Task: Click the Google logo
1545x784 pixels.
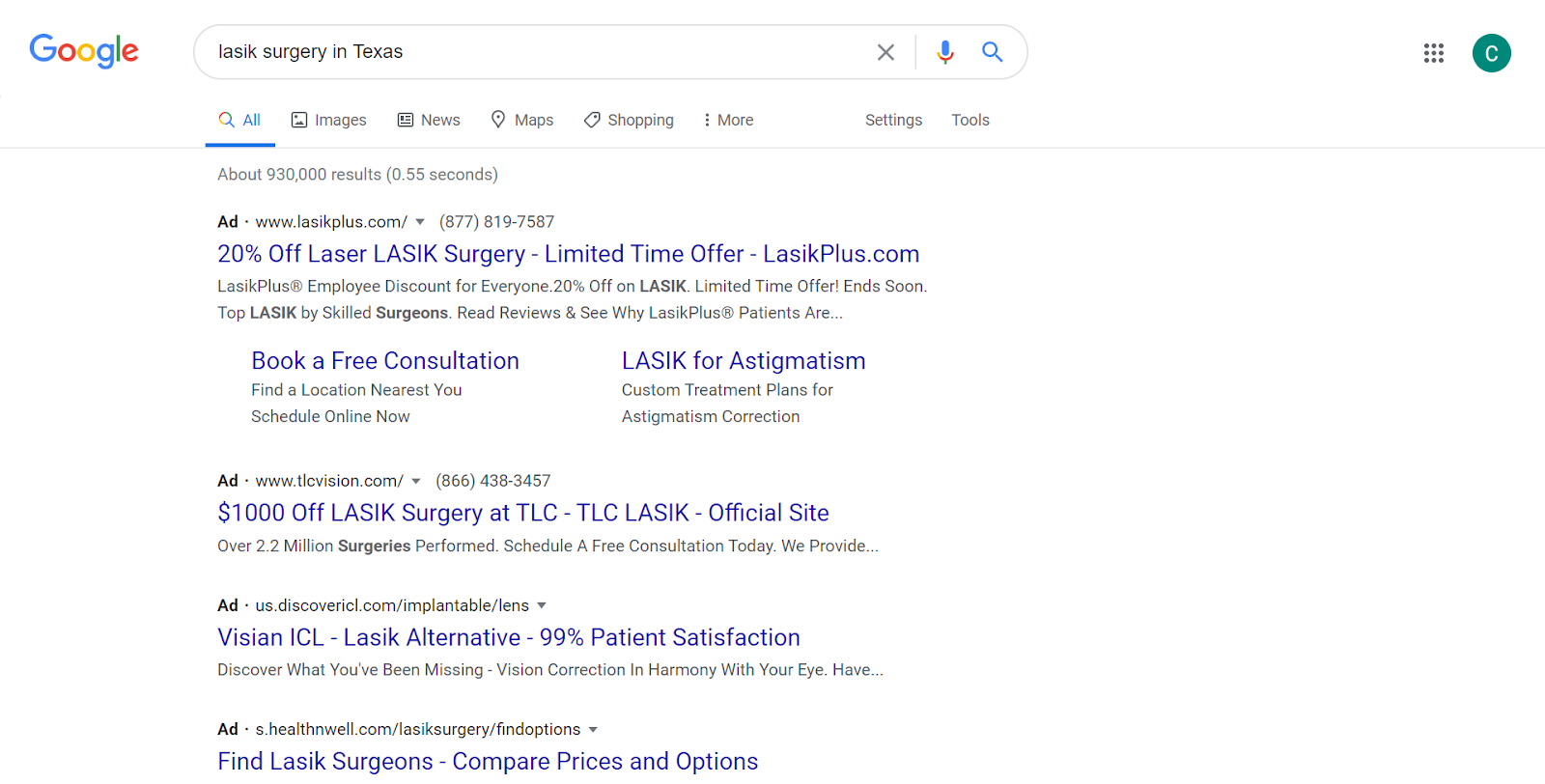Action: click(x=84, y=51)
